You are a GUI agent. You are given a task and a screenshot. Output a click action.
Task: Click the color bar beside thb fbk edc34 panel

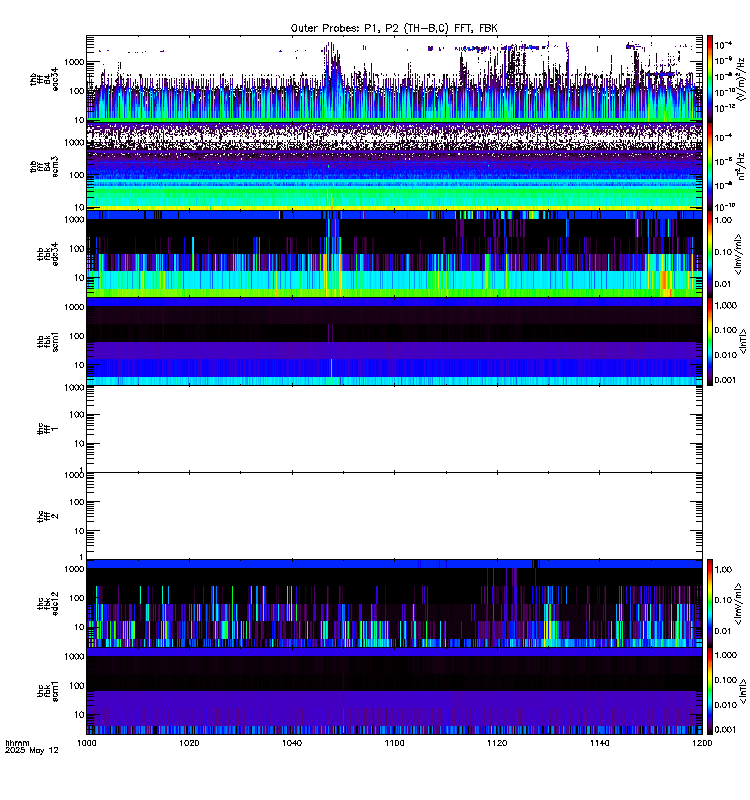tap(710, 254)
